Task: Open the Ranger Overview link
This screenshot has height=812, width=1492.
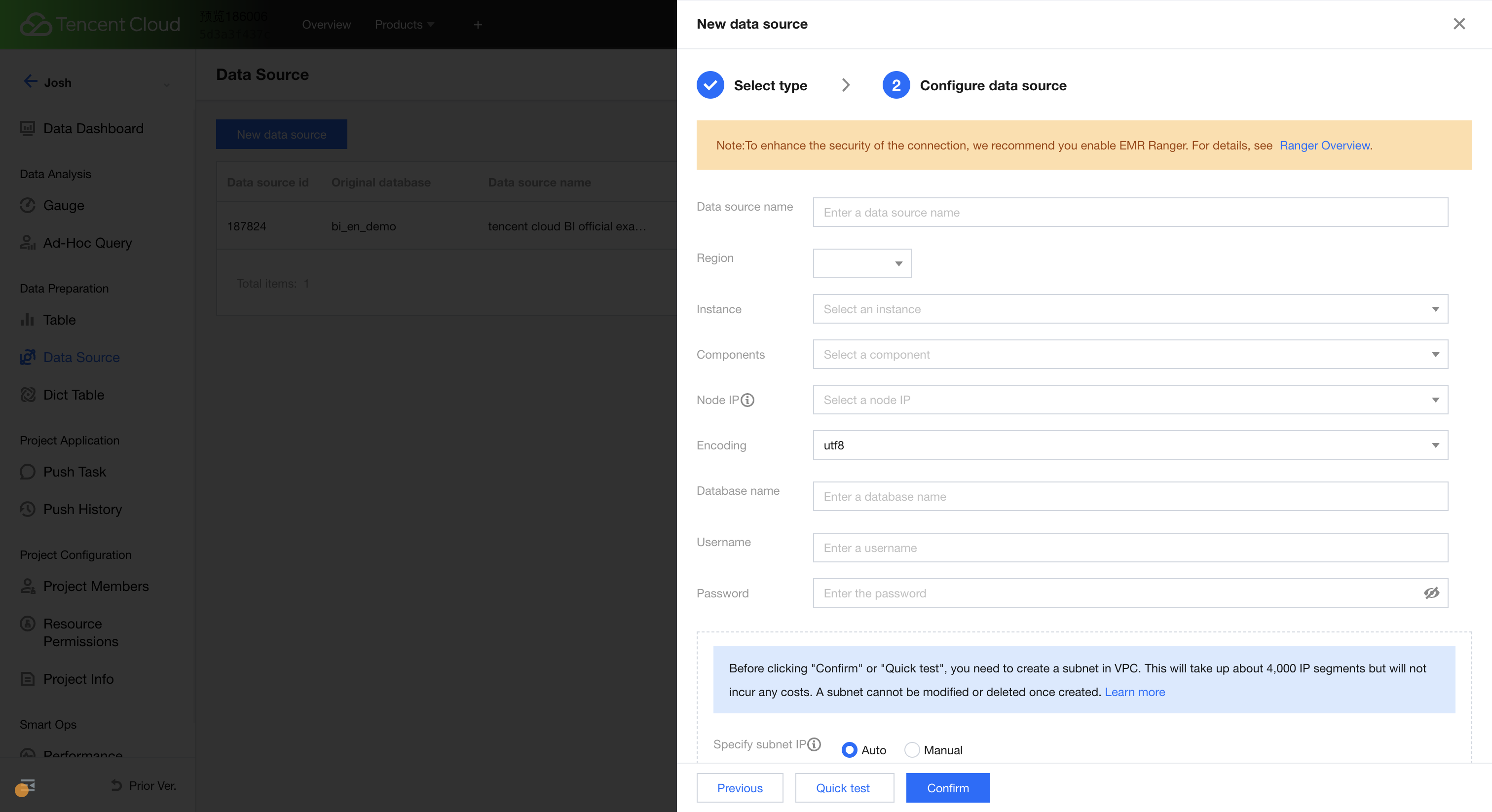Action: coord(1325,146)
